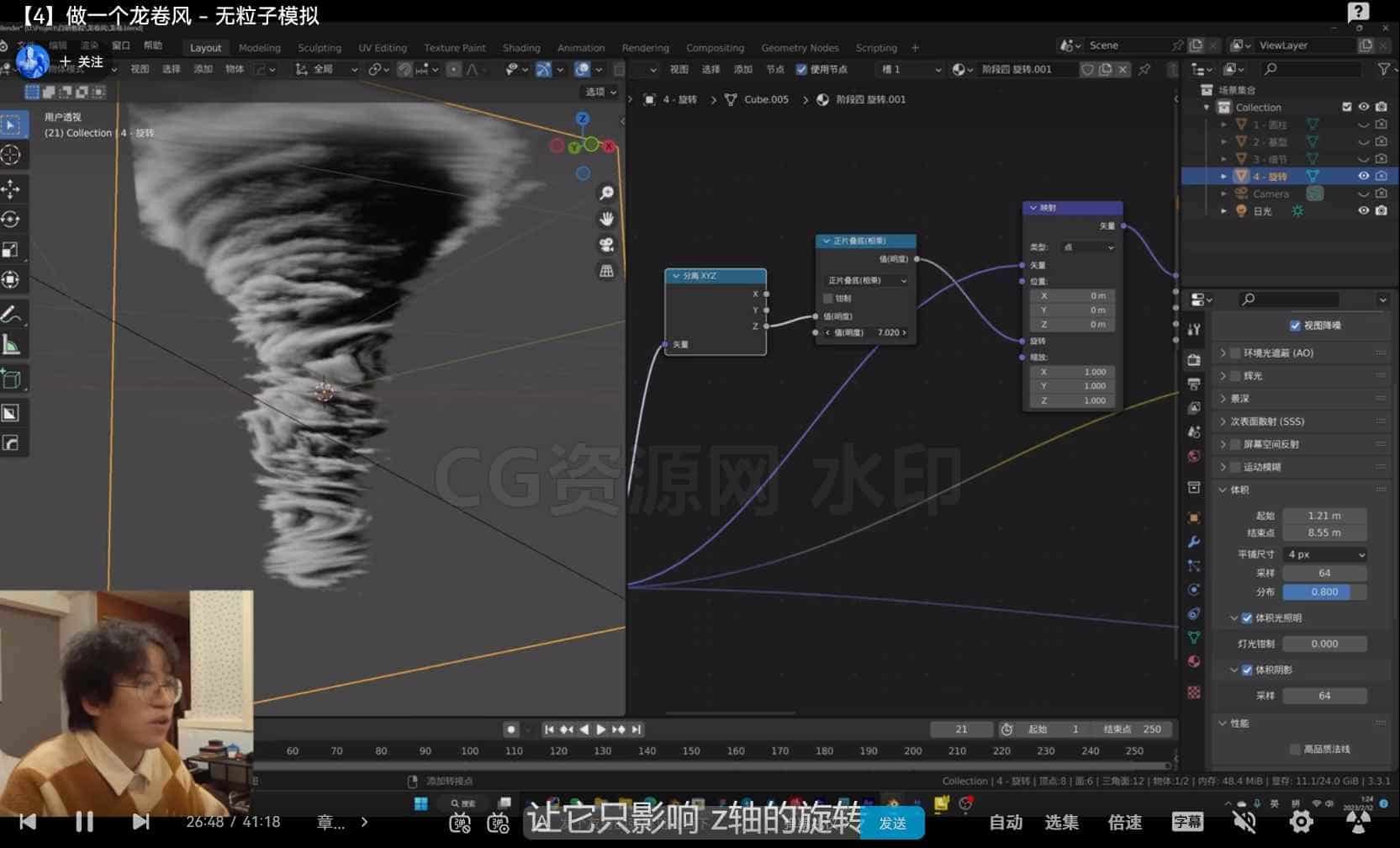Toggle 体积光照明 checkbox

tap(1247, 618)
